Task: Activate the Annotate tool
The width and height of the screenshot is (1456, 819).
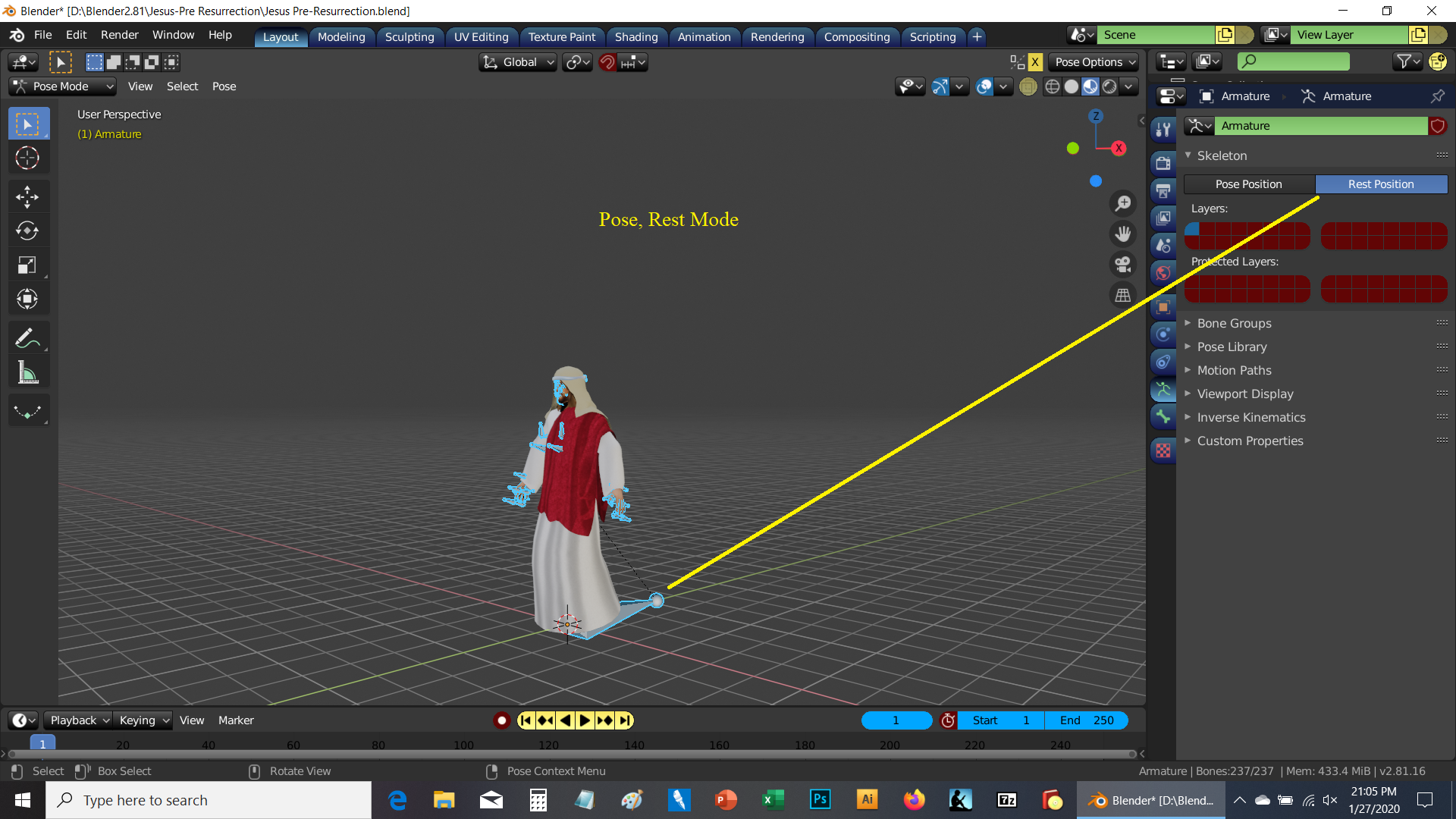Action: point(28,337)
